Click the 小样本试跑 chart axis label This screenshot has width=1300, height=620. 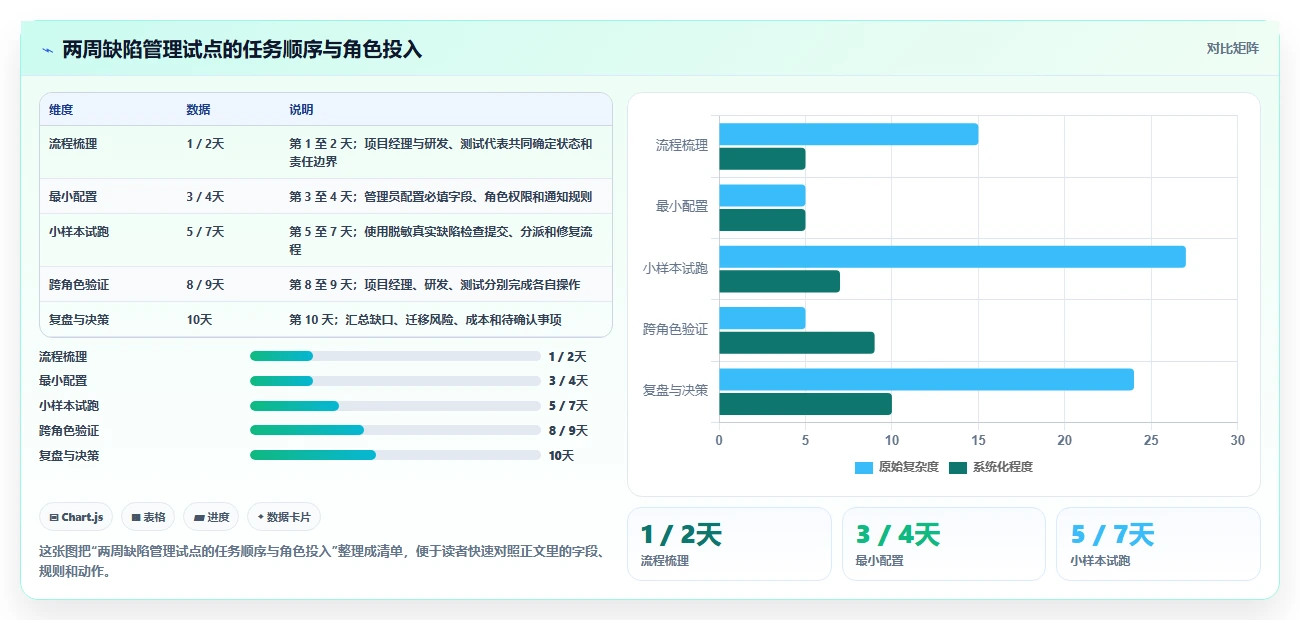pos(675,268)
